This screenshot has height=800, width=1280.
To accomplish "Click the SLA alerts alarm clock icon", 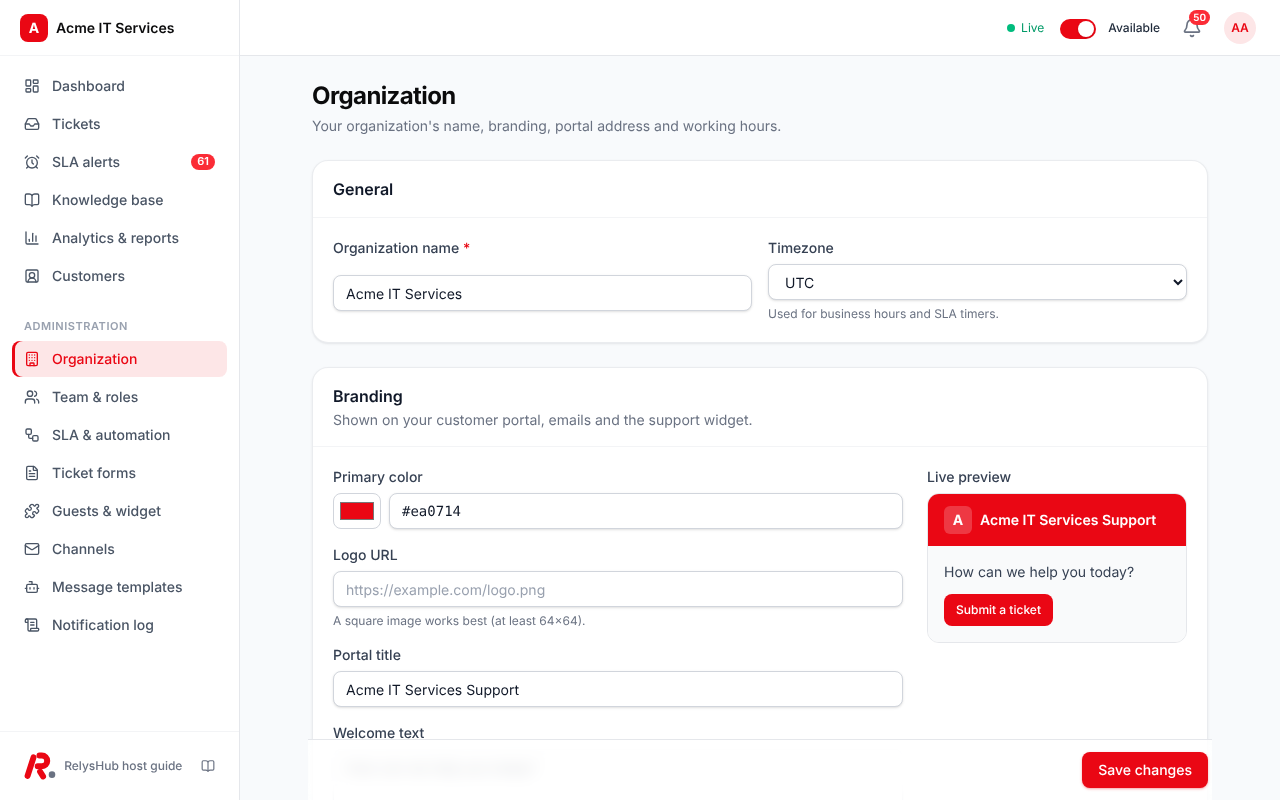I will point(32,162).
